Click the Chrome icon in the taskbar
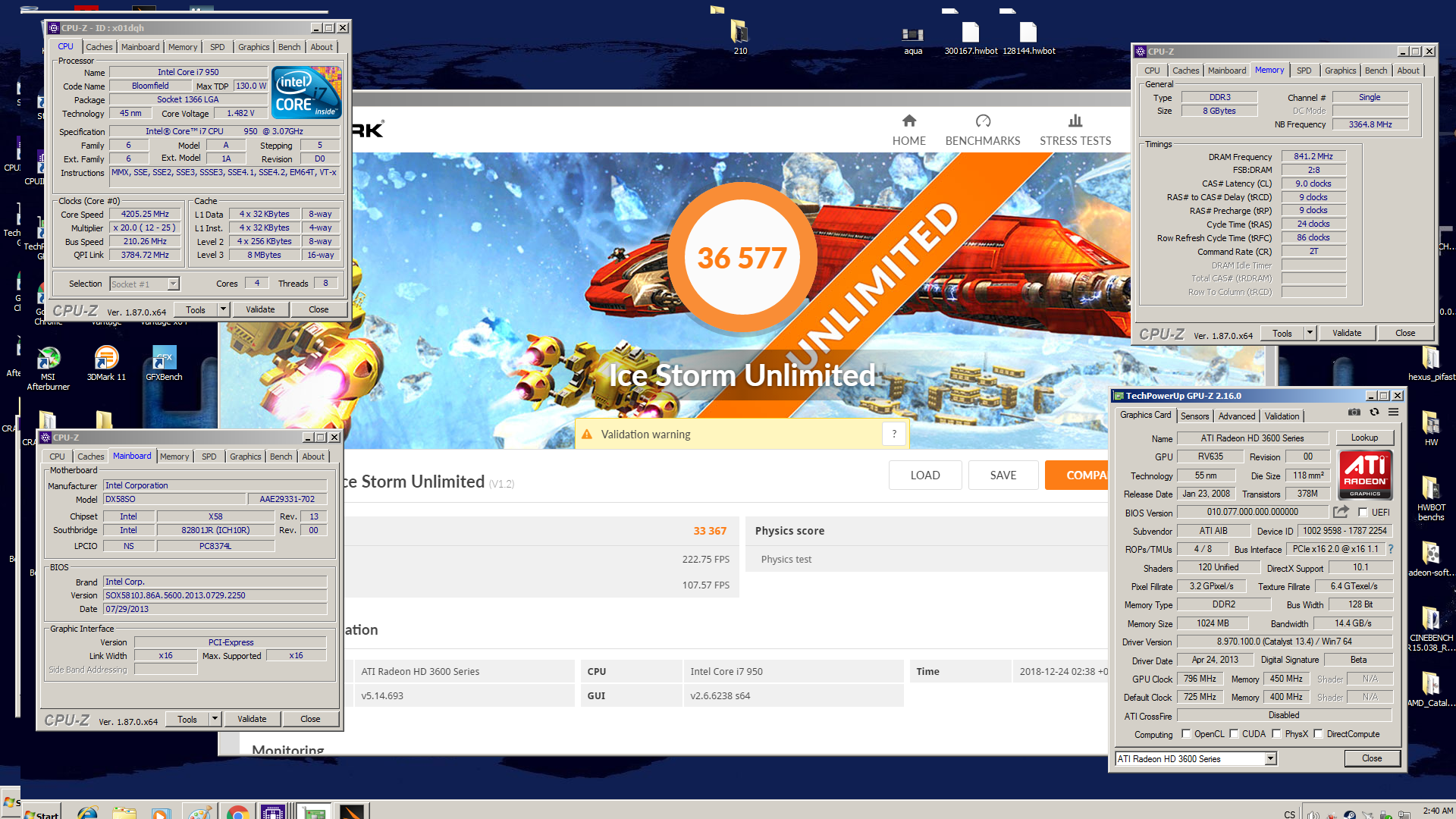1456x819 pixels. pyautogui.click(x=237, y=813)
